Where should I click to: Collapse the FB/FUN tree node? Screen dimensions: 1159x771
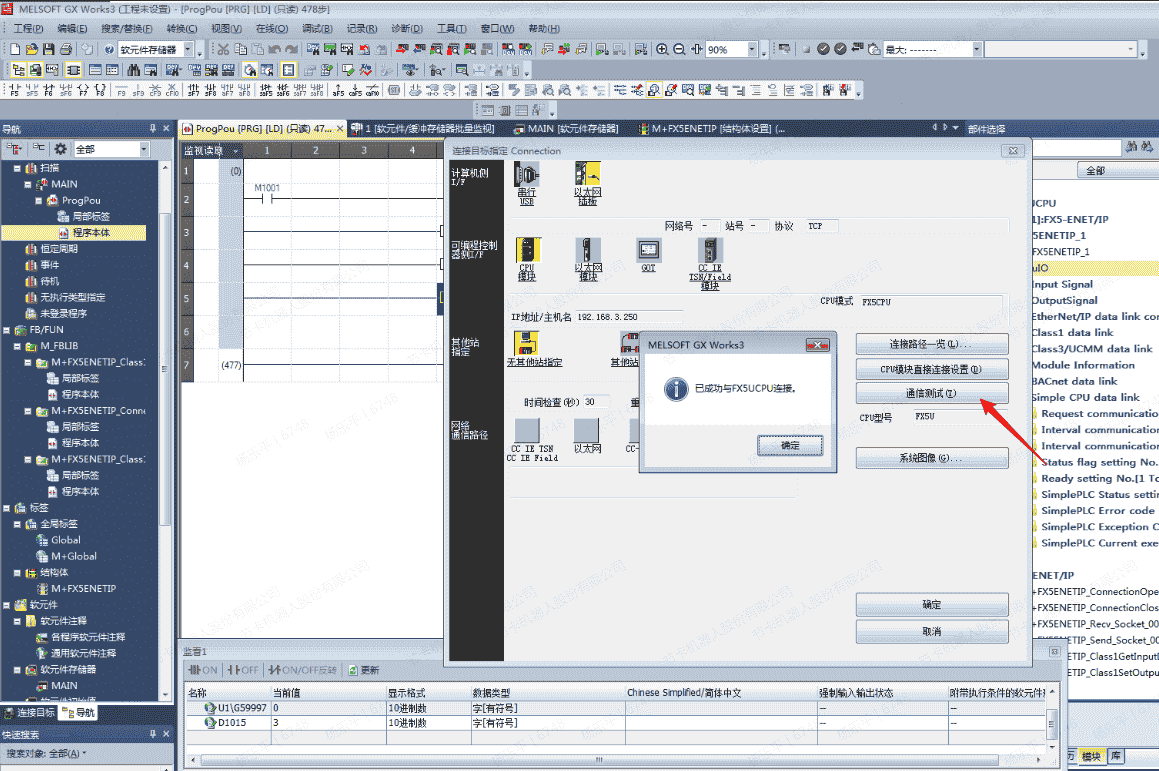pos(7,329)
